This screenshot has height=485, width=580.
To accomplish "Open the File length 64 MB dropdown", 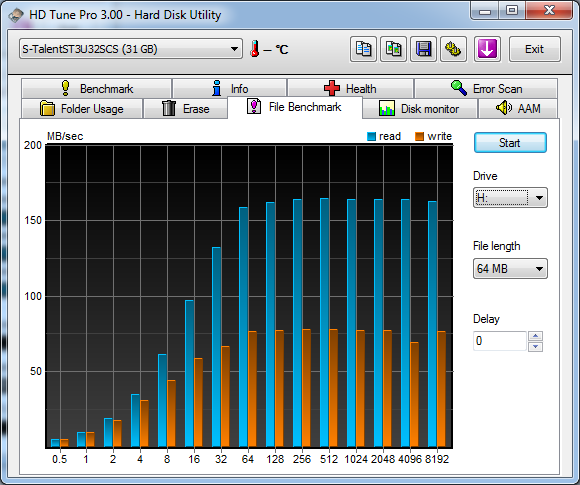I will pos(510,268).
